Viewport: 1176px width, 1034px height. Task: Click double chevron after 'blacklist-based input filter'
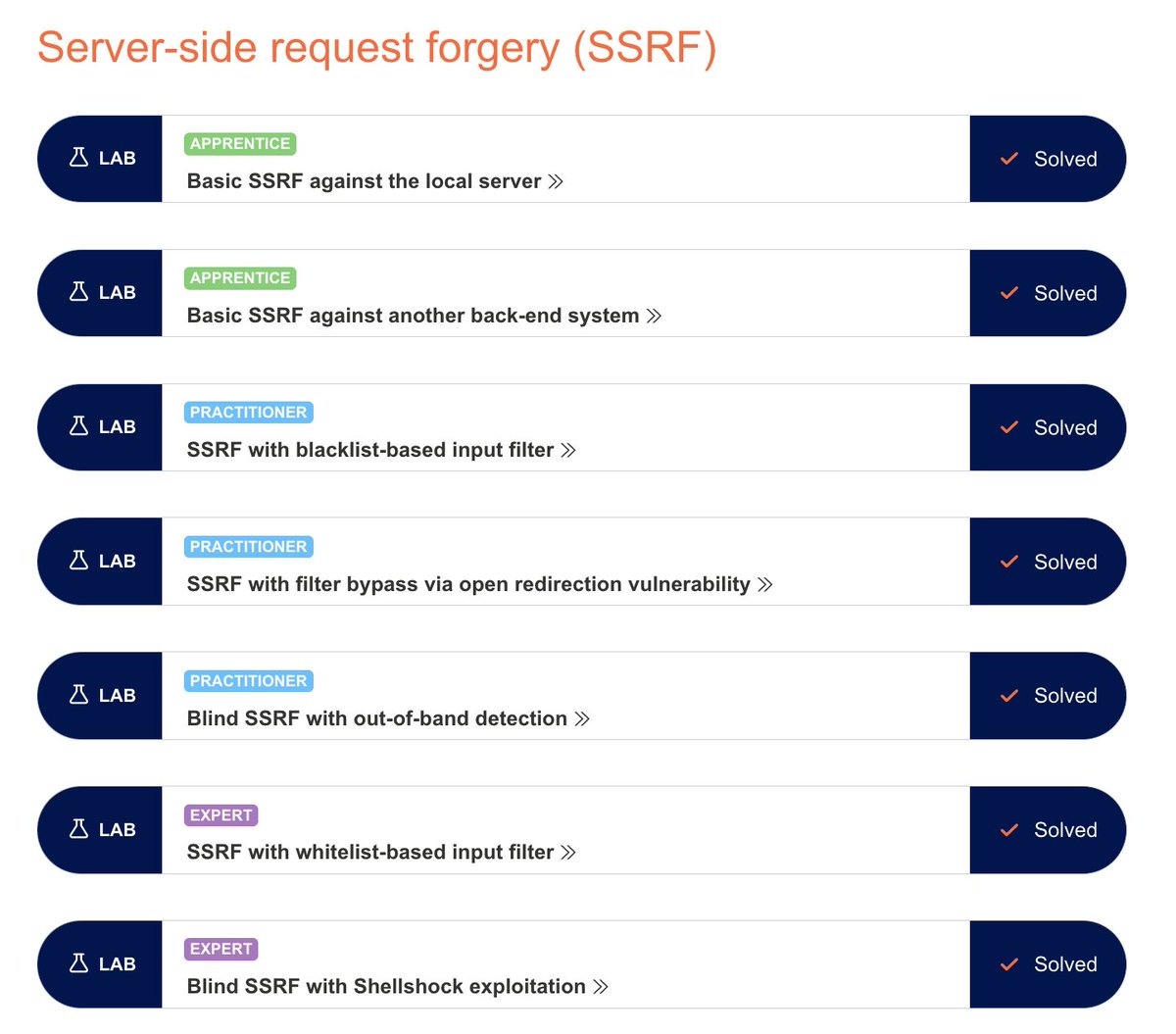pos(568,450)
